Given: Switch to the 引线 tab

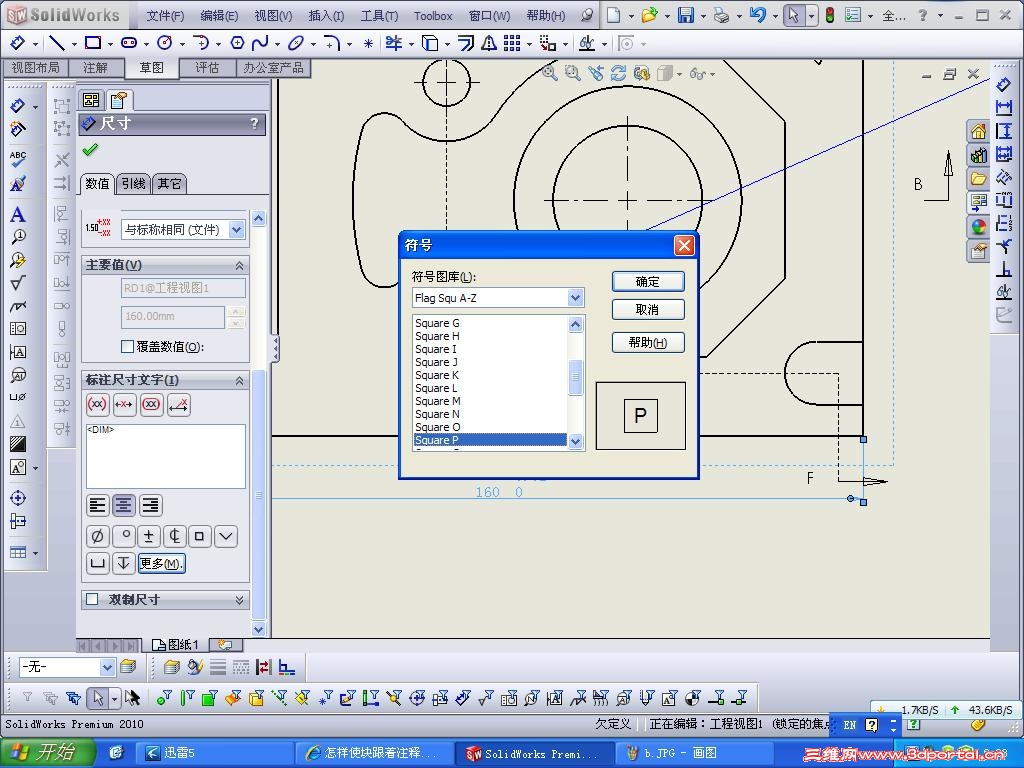Looking at the screenshot, I should (133, 183).
